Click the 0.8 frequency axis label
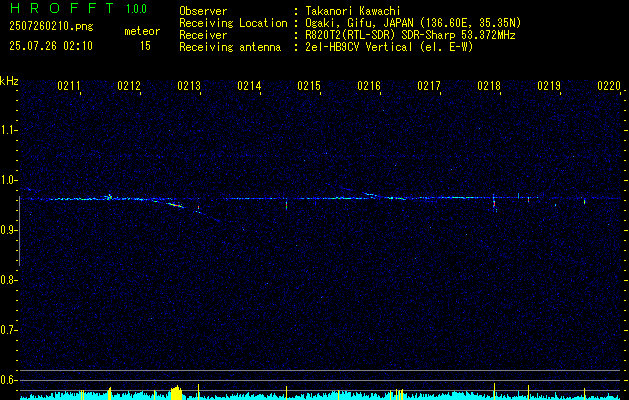 tap(8, 280)
